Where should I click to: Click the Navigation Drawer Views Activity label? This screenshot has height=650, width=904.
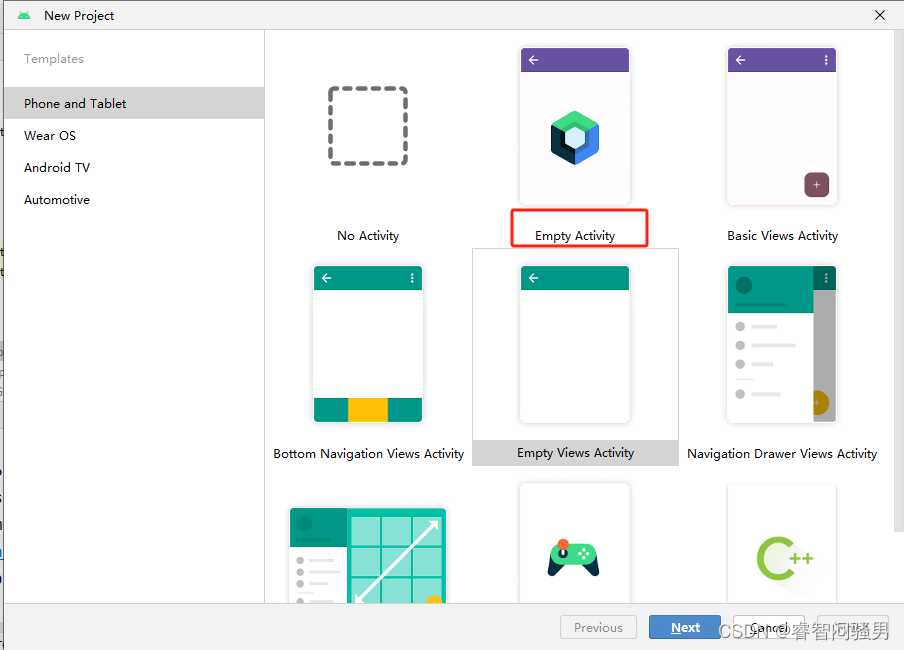[782, 454]
